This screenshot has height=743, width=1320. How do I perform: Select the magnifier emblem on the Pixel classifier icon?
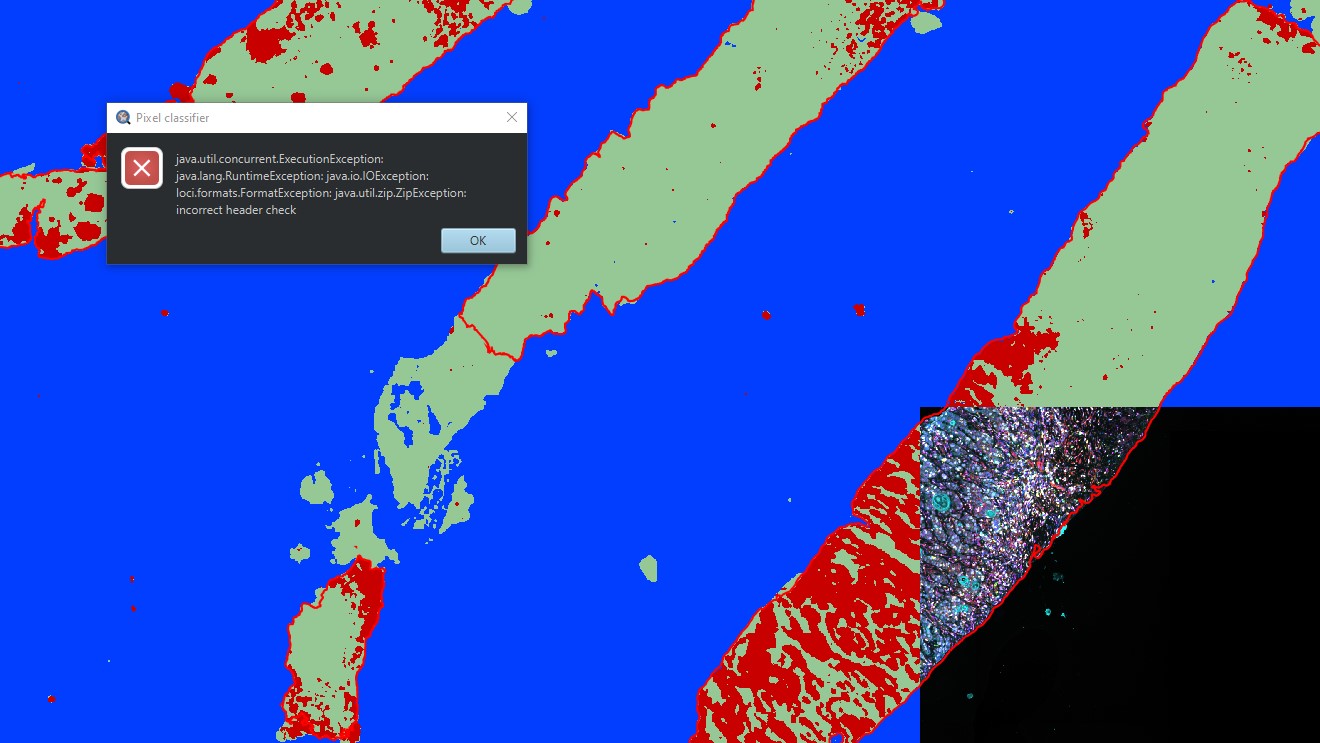[123, 117]
